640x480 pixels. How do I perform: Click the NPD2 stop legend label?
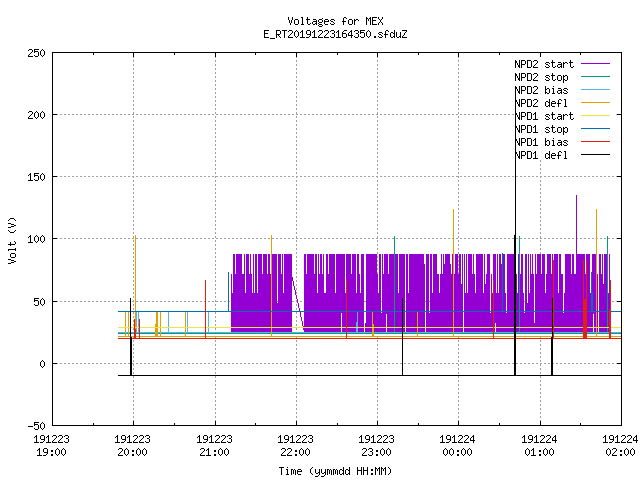541,77
